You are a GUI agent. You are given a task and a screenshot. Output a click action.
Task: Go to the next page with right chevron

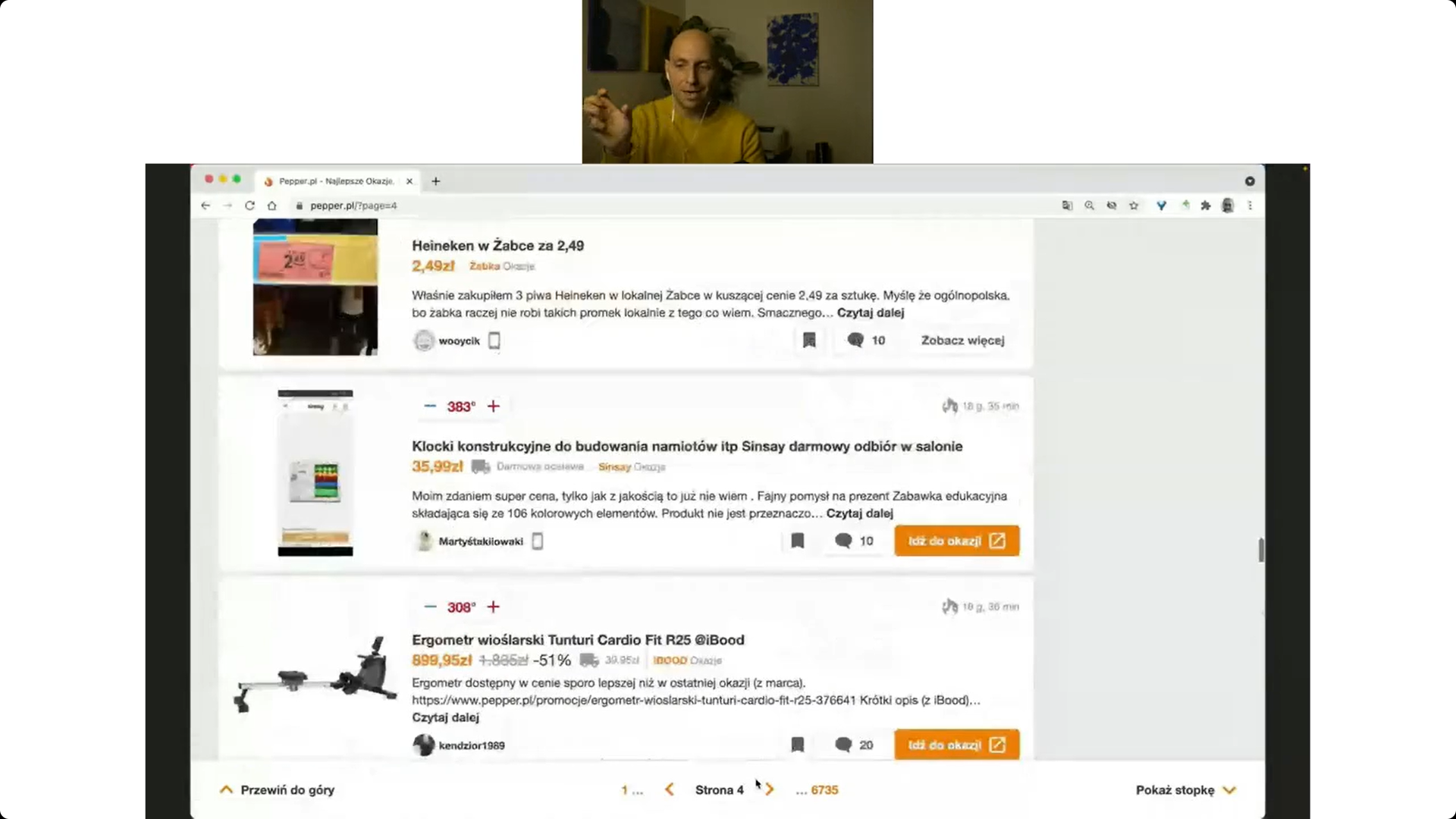pos(770,789)
